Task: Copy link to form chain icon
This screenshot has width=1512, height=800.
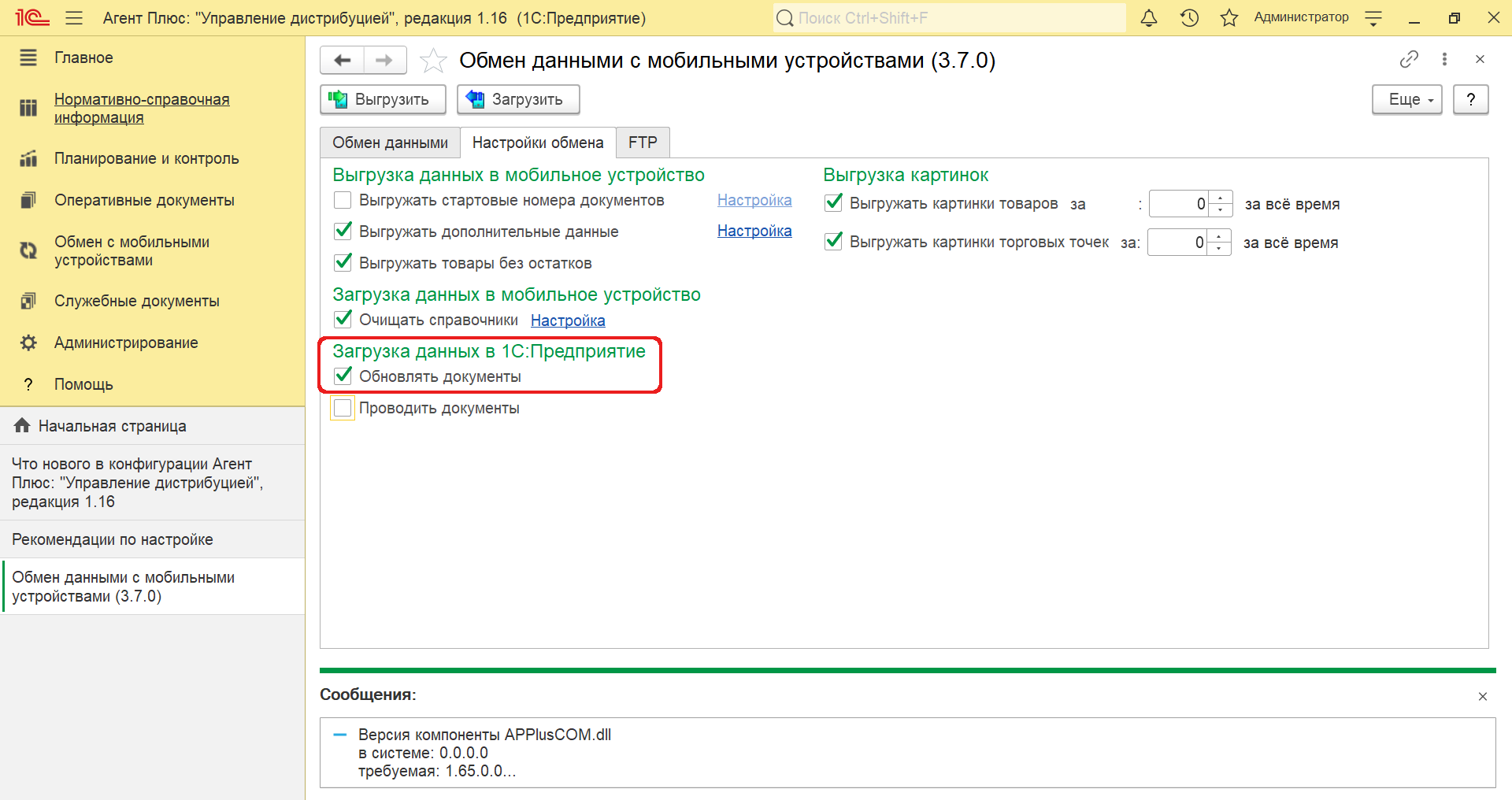Action: coord(1409,59)
